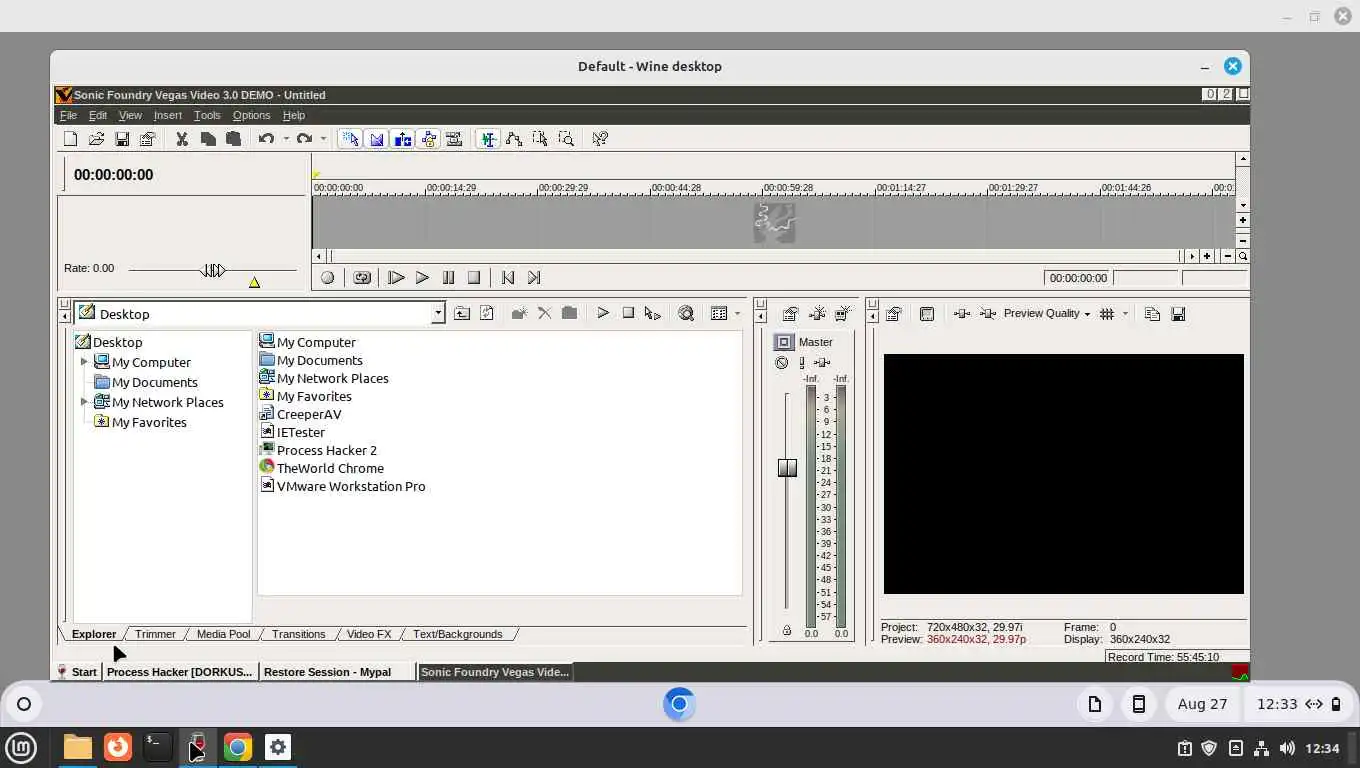Switch to the Text/Backgrounds tab
This screenshot has height=768, width=1360.
pos(457,634)
